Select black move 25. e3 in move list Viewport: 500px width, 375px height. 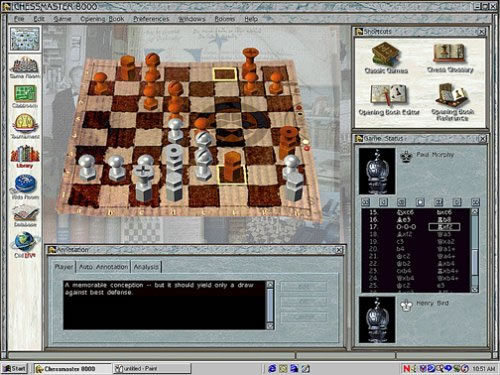[x=440, y=285]
